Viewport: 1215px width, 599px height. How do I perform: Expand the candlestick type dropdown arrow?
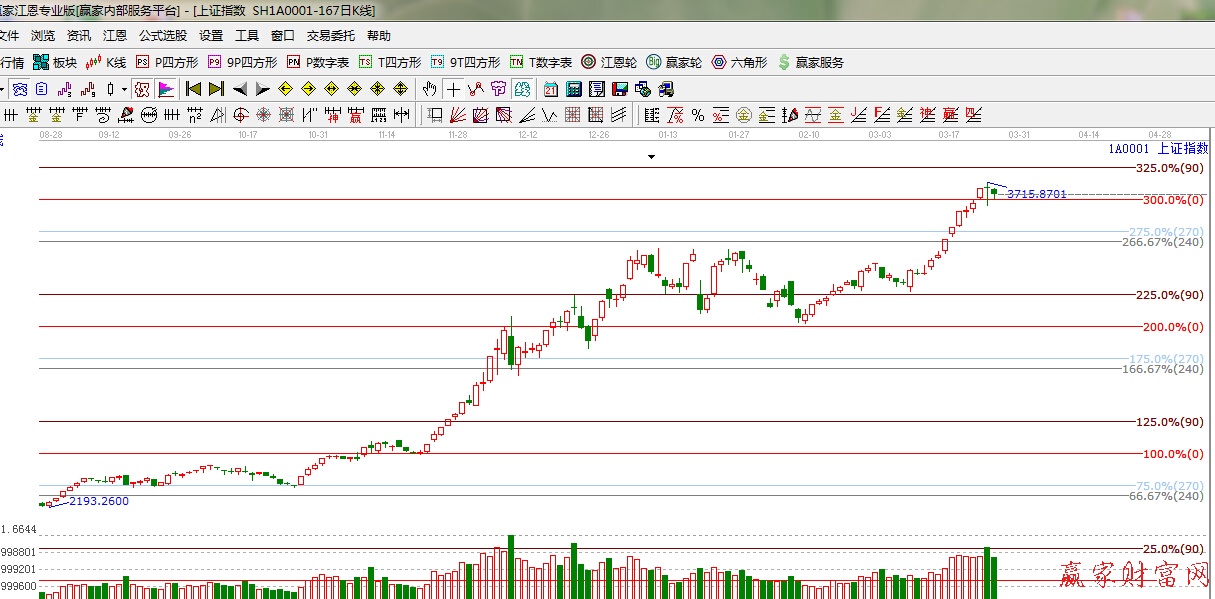[x=124, y=89]
